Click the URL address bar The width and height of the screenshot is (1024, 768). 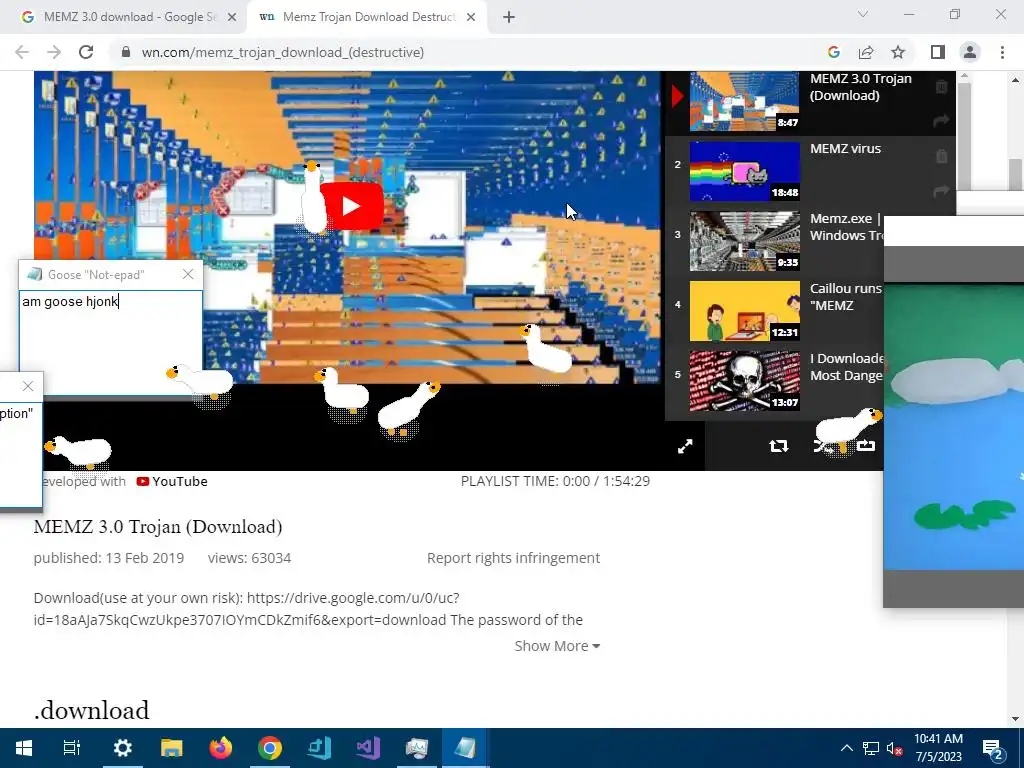pos(457,52)
